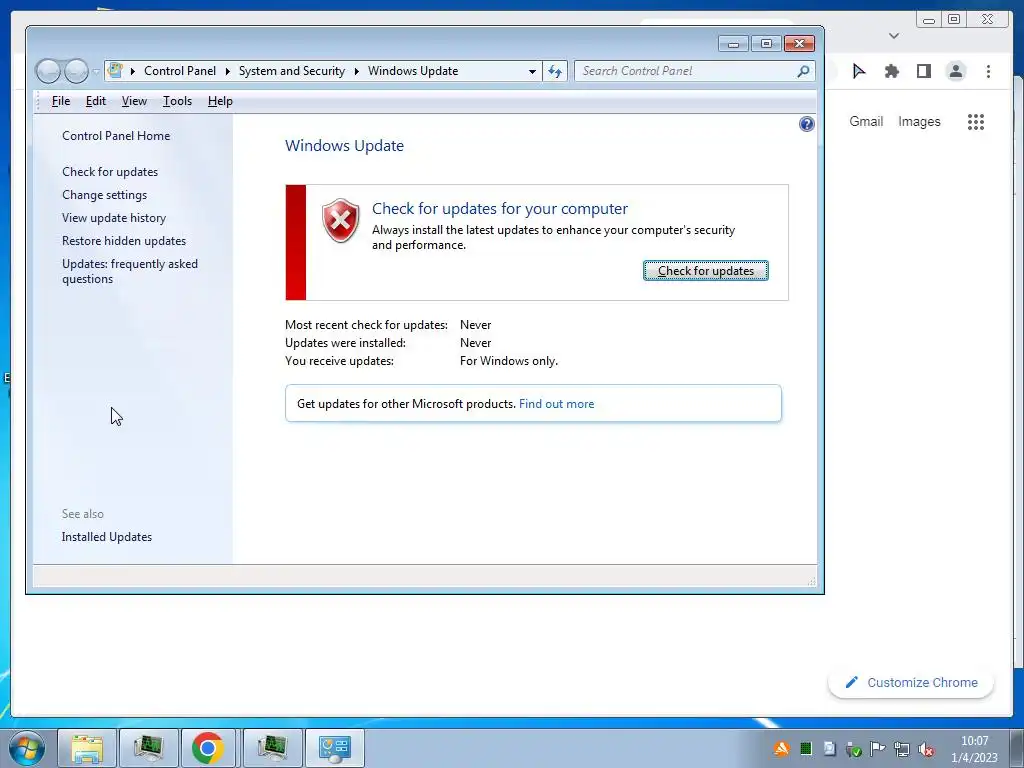Open Check for updates in left sidebar

pyautogui.click(x=110, y=172)
